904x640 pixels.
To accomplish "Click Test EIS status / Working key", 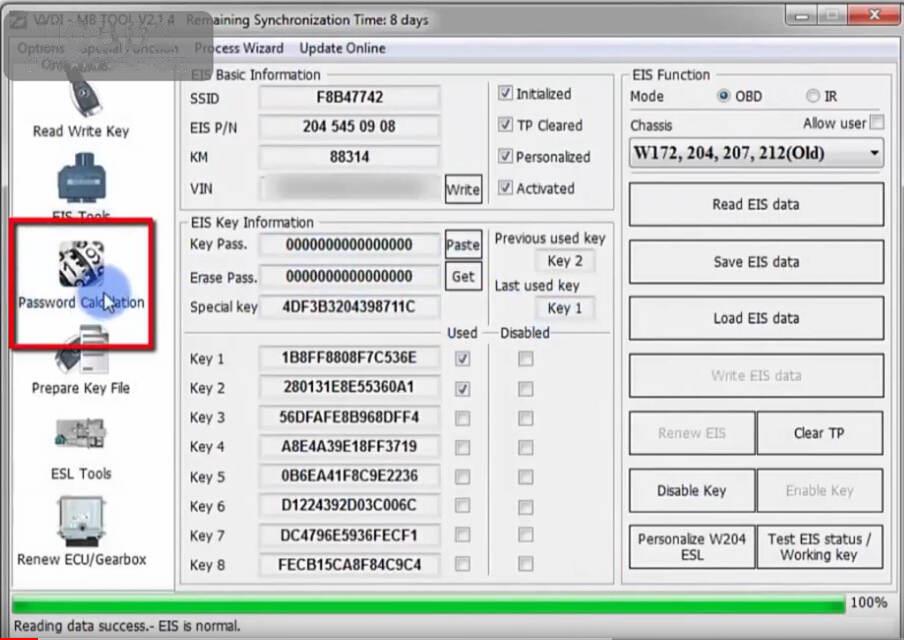I will pos(819,547).
